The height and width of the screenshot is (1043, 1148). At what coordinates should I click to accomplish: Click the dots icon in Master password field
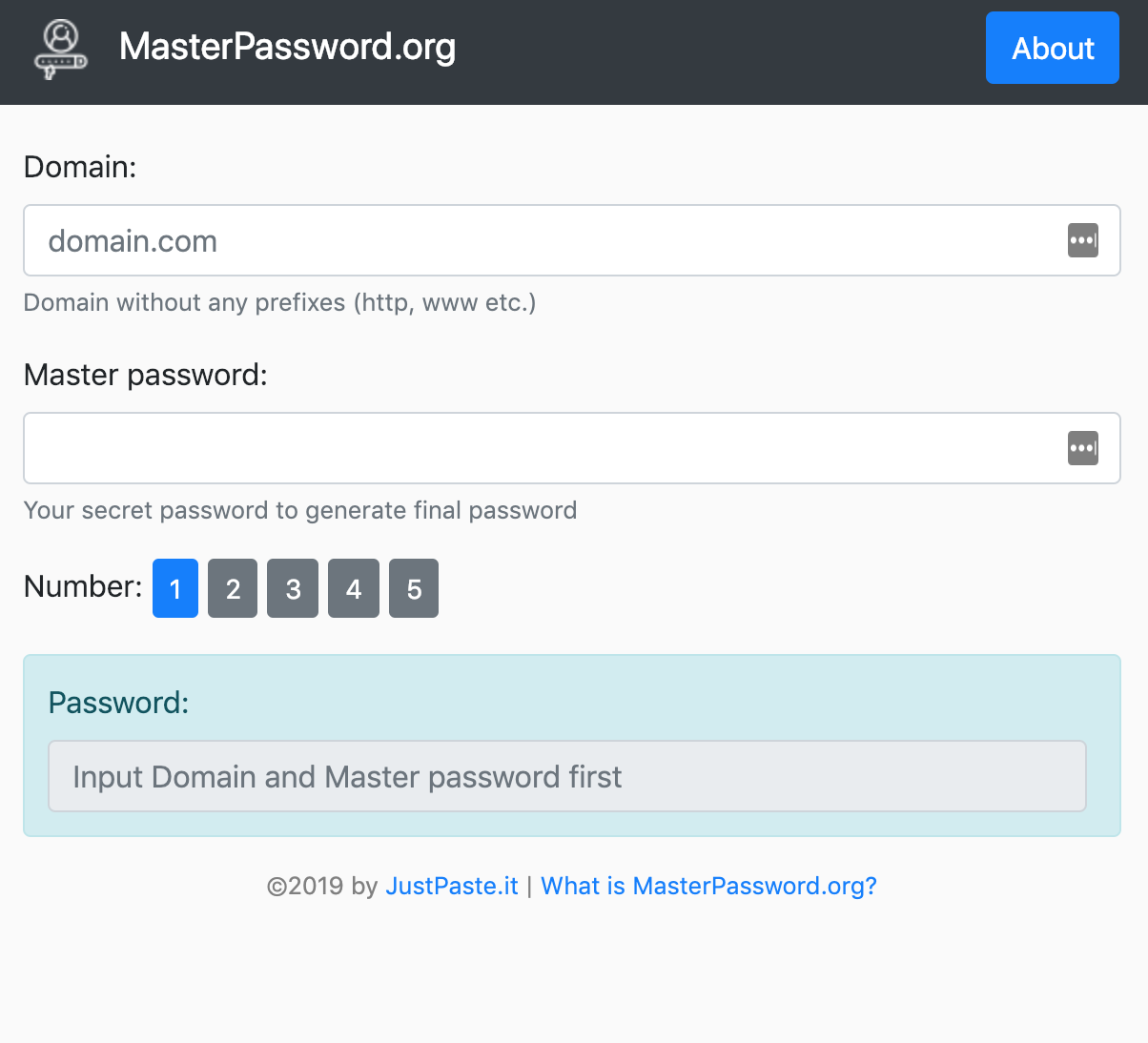coord(1083,448)
